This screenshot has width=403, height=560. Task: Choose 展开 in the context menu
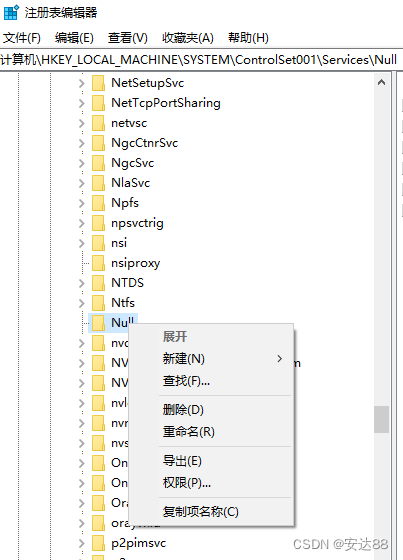tap(175, 336)
